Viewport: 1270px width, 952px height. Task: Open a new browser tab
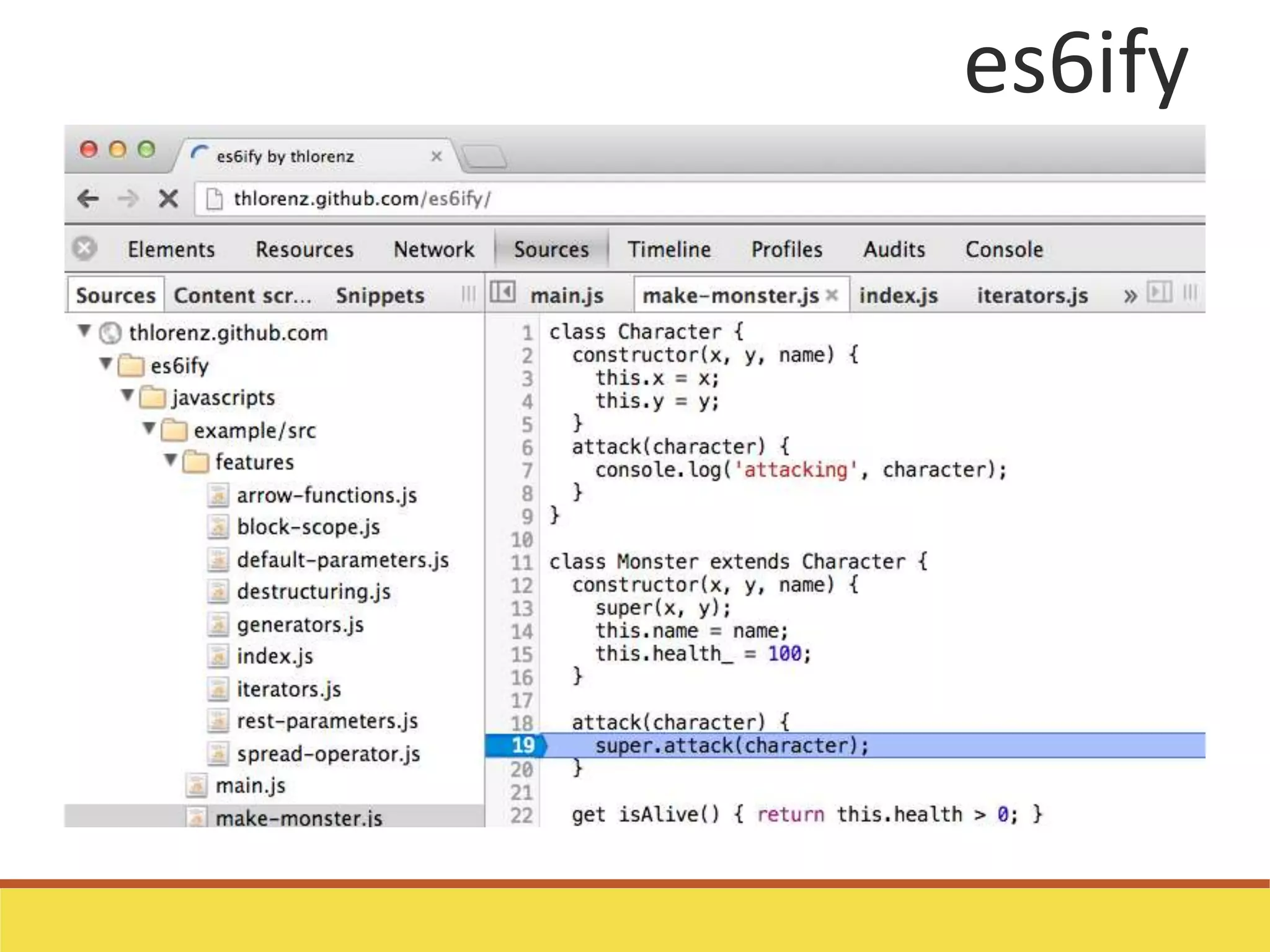click(x=485, y=157)
